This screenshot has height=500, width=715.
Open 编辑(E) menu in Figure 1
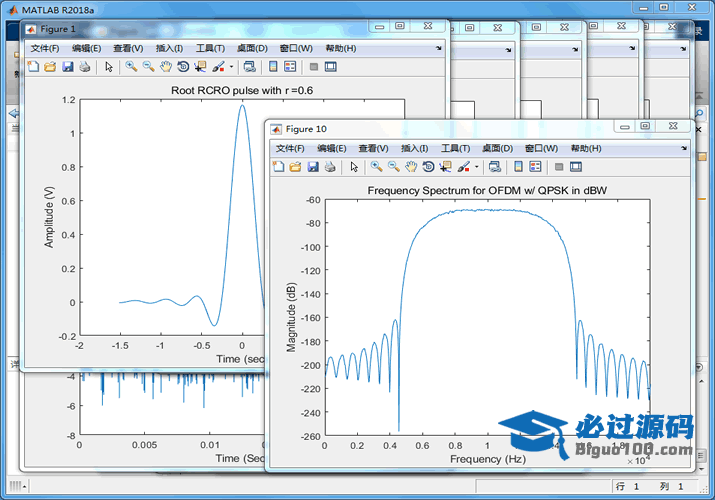(x=86, y=48)
